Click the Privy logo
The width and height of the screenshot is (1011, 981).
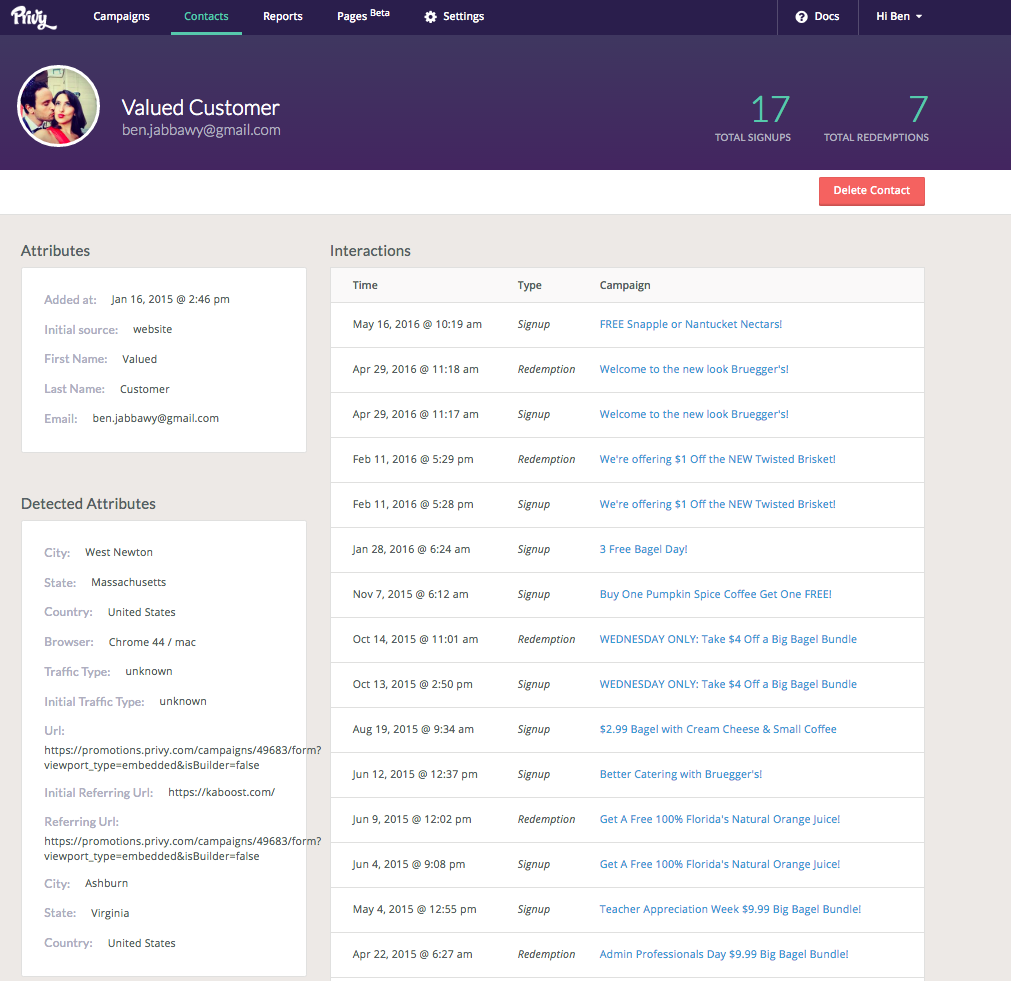click(x=34, y=17)
